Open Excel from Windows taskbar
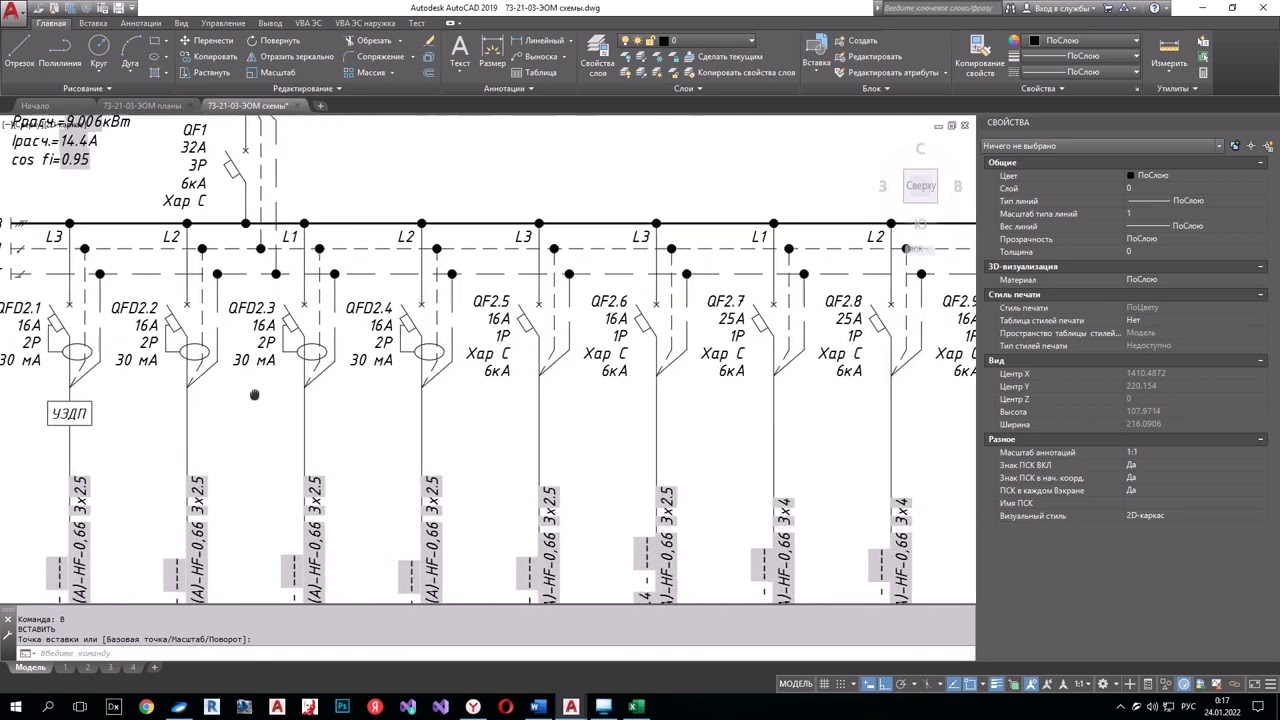 coord(635,707)
